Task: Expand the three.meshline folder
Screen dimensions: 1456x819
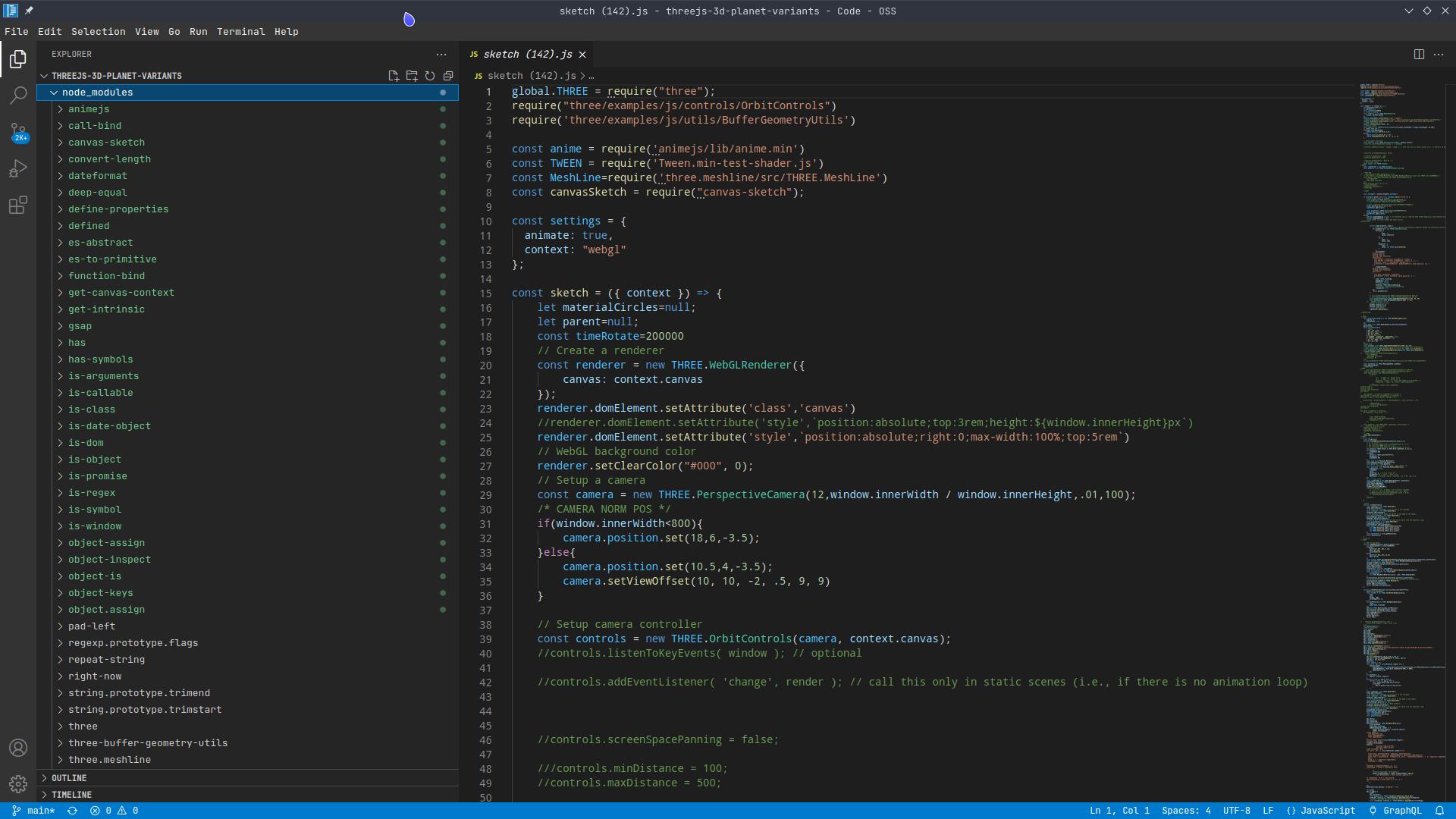Action: [x=109, y=760]
